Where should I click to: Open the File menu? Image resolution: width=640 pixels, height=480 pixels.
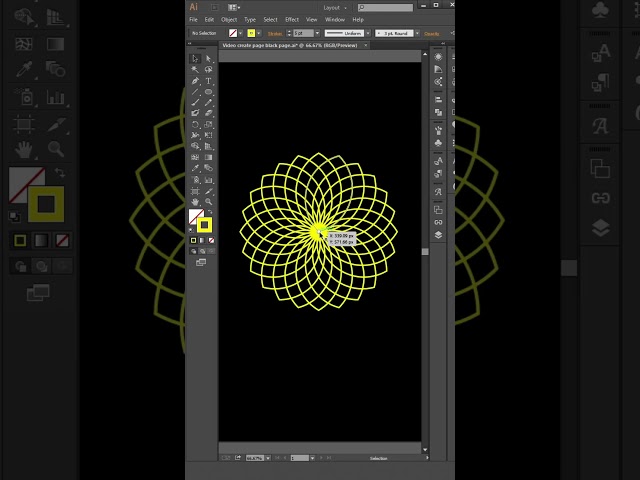coord(193,20)
